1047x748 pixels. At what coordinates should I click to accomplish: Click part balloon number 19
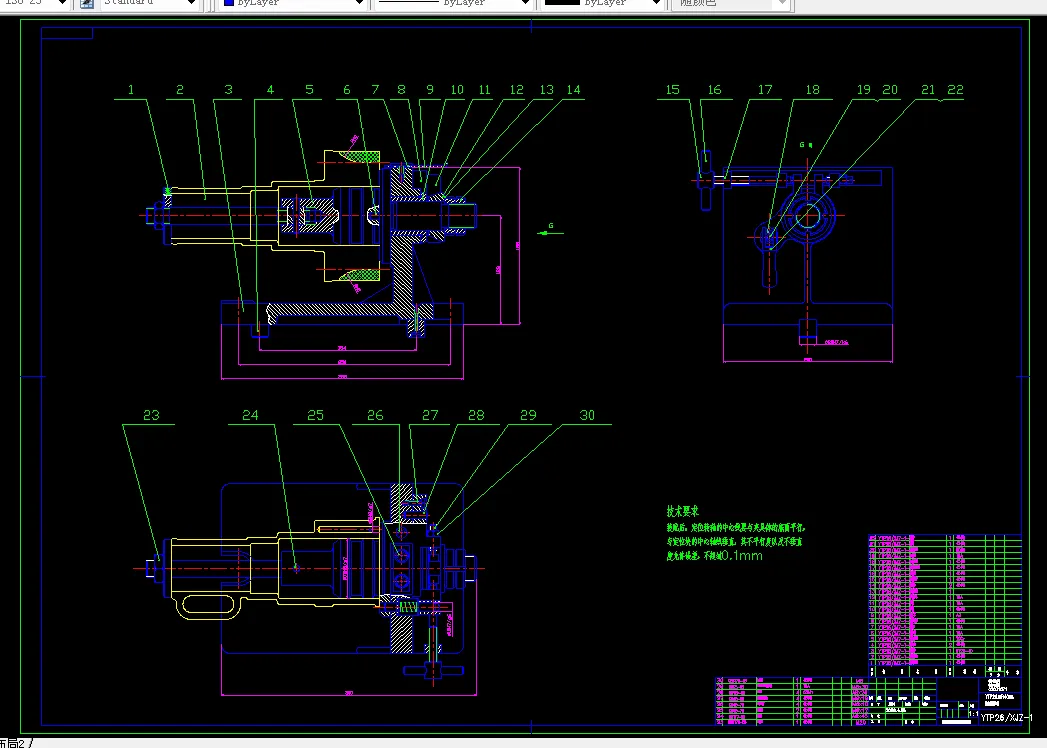[x=864, y=89]
